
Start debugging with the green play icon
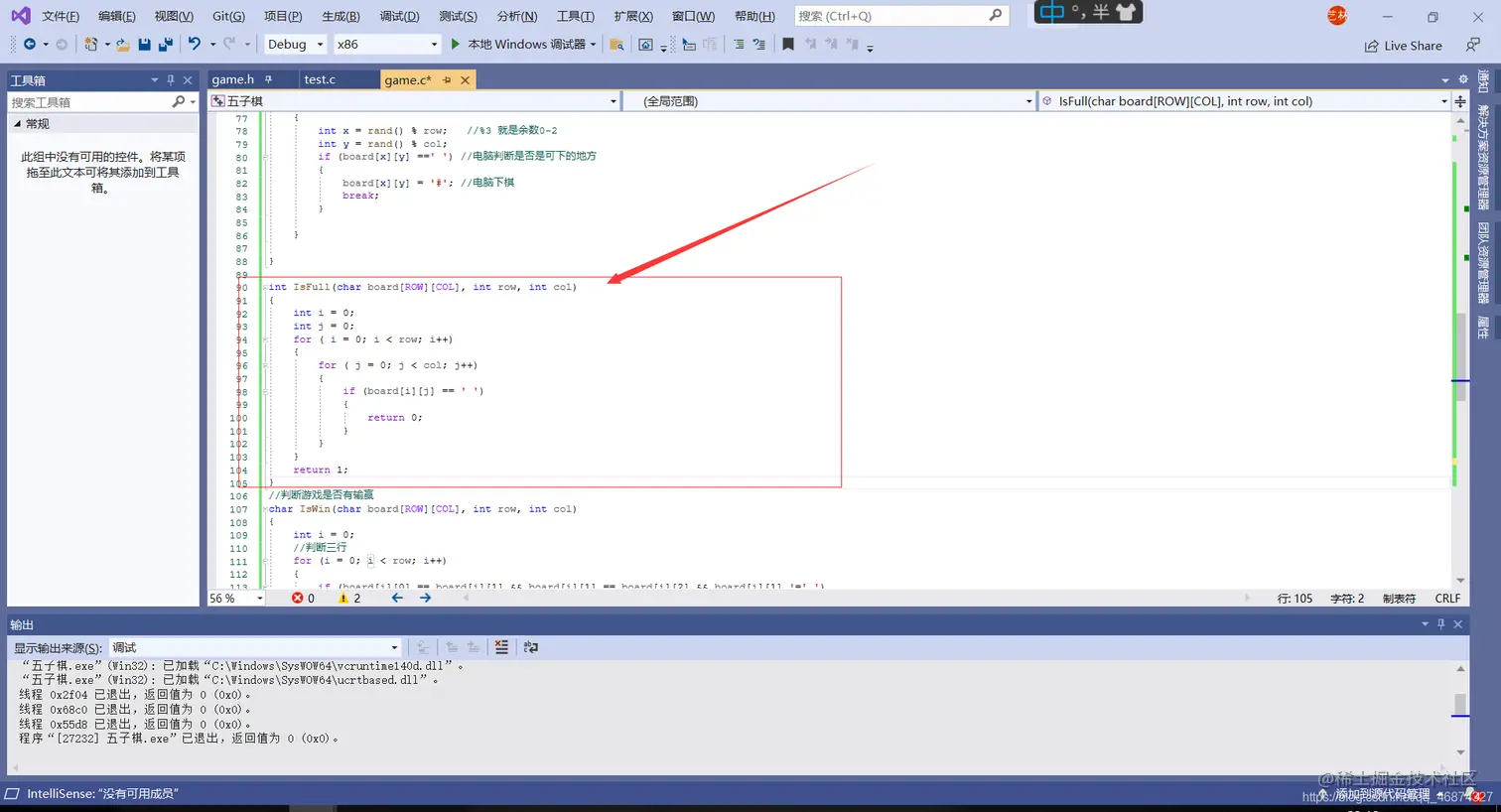click(x=456, y=44)
